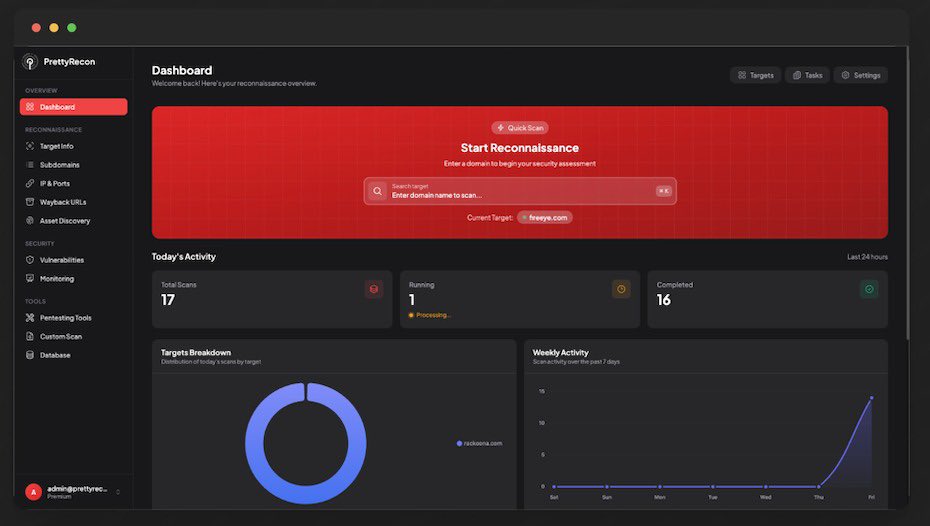Click the main page vertical scrollbar

tap(907, 193)
